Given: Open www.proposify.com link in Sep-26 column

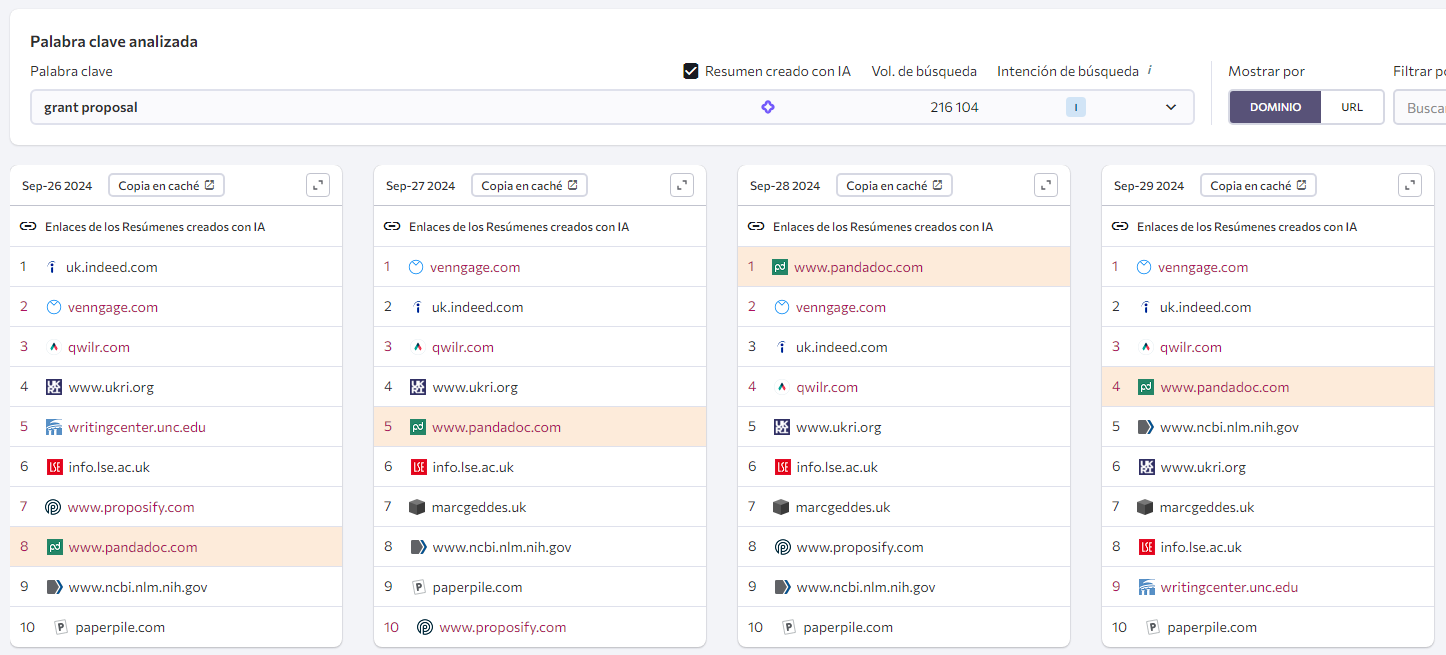Looking at the screenshot, I should (x=131, y=507).
